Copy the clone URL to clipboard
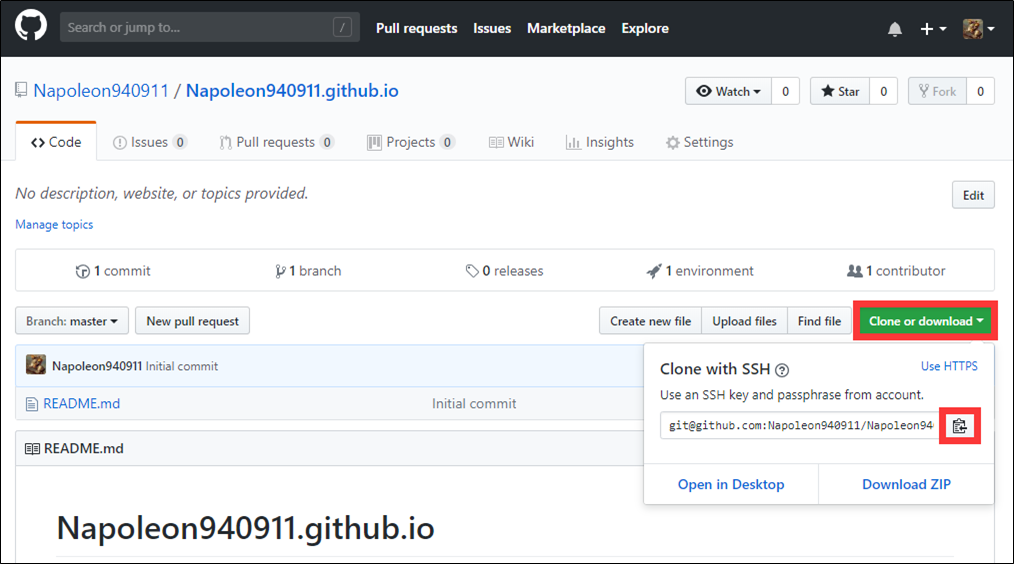The height and width of the screenshot is (564, 1014). [960, 426]
